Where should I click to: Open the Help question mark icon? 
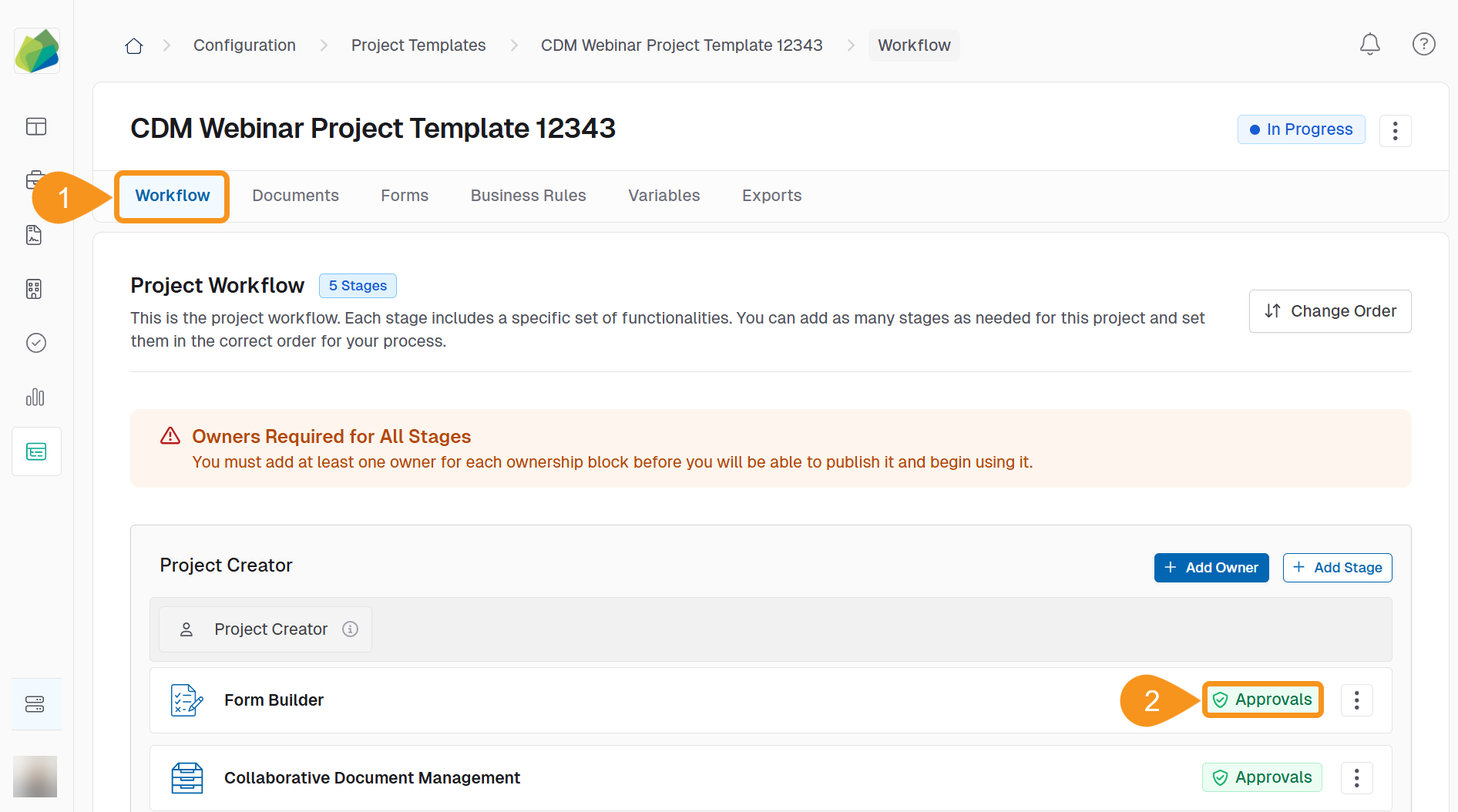1424,45
